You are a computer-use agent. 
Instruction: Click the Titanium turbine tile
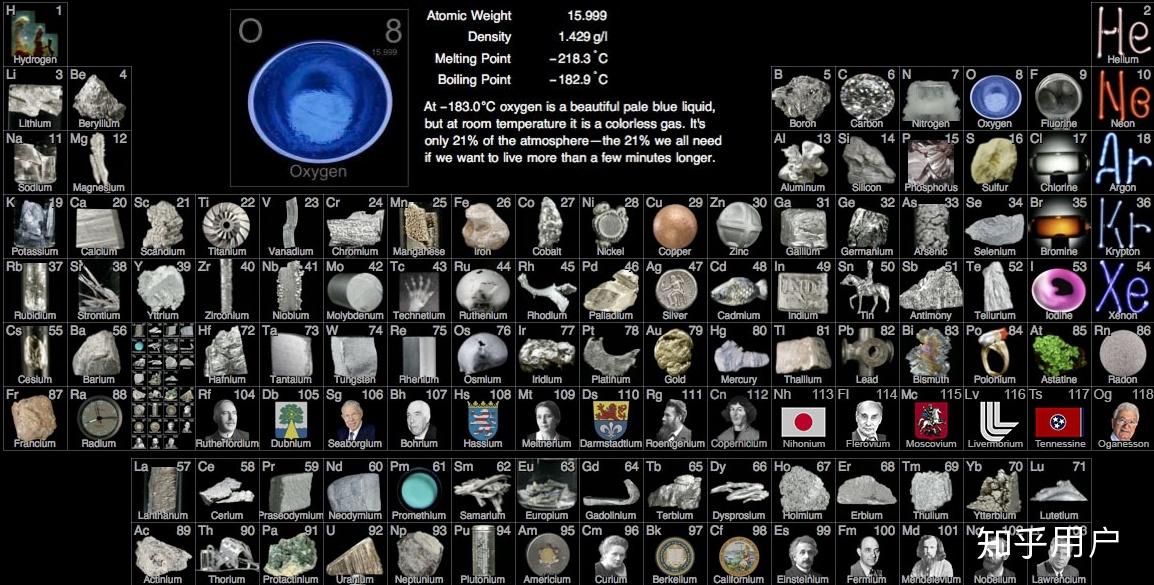(227, 227)
